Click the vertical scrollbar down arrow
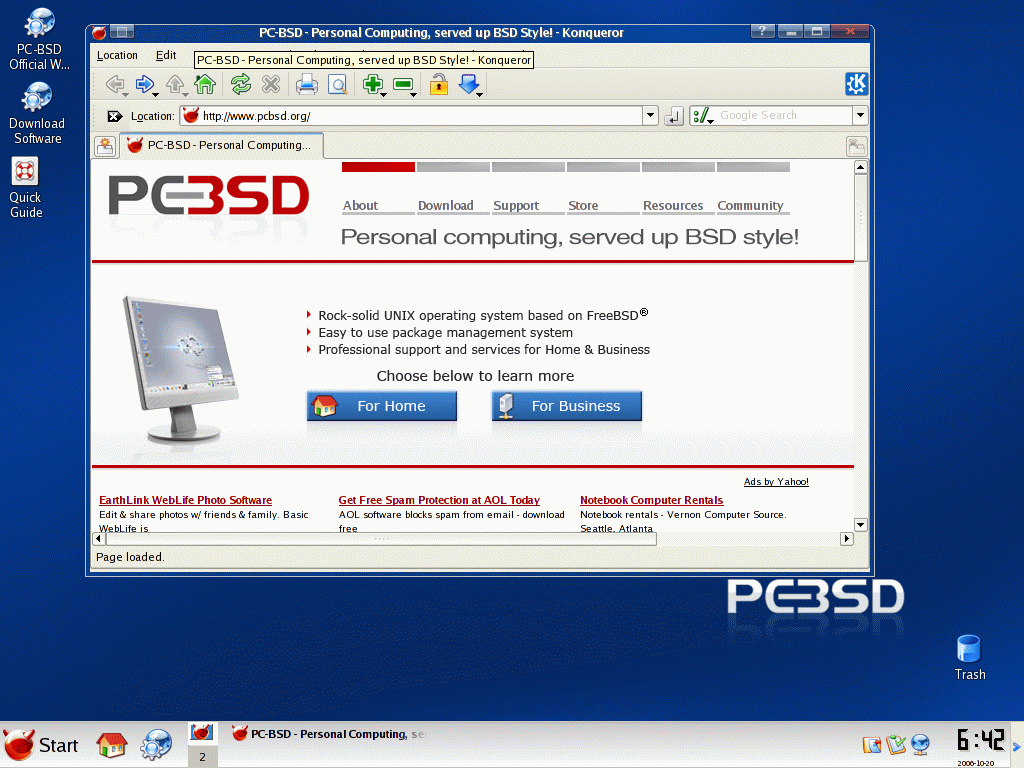This screenshot has height=768, width=1024. (x=861, y=525)
